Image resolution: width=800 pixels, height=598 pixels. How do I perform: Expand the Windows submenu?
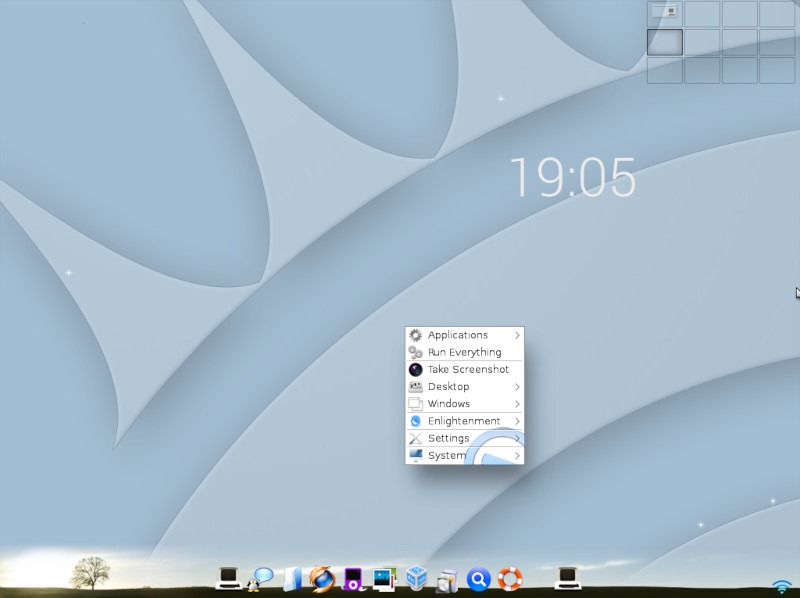[448, 403]
